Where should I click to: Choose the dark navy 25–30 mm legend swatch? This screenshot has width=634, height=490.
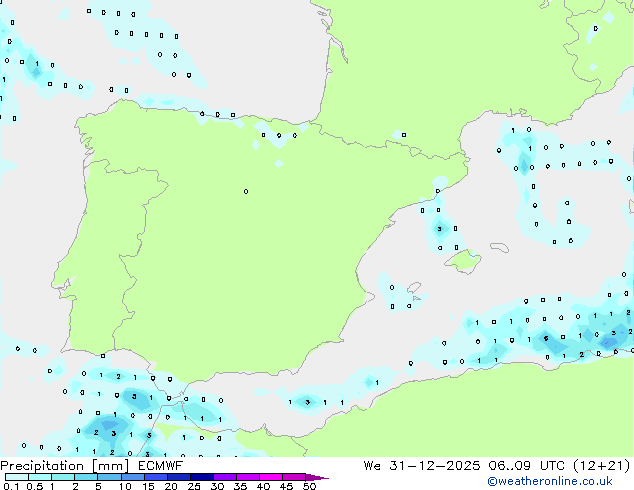(202, 477)
